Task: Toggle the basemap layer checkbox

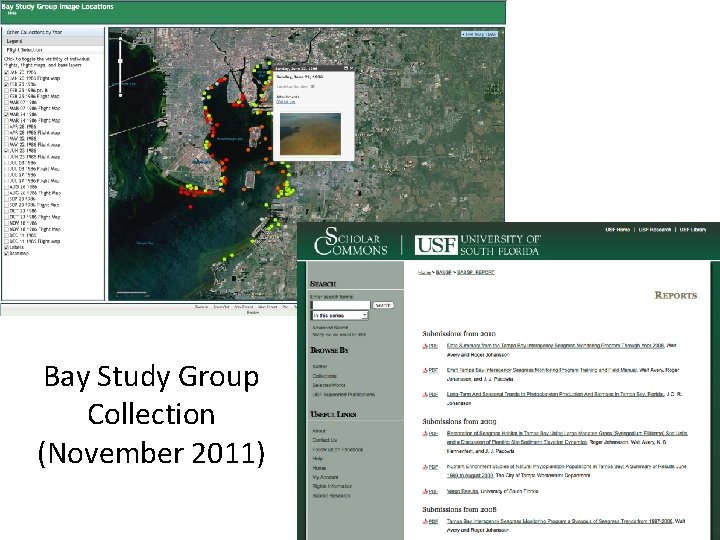Action: click(6, 253)
